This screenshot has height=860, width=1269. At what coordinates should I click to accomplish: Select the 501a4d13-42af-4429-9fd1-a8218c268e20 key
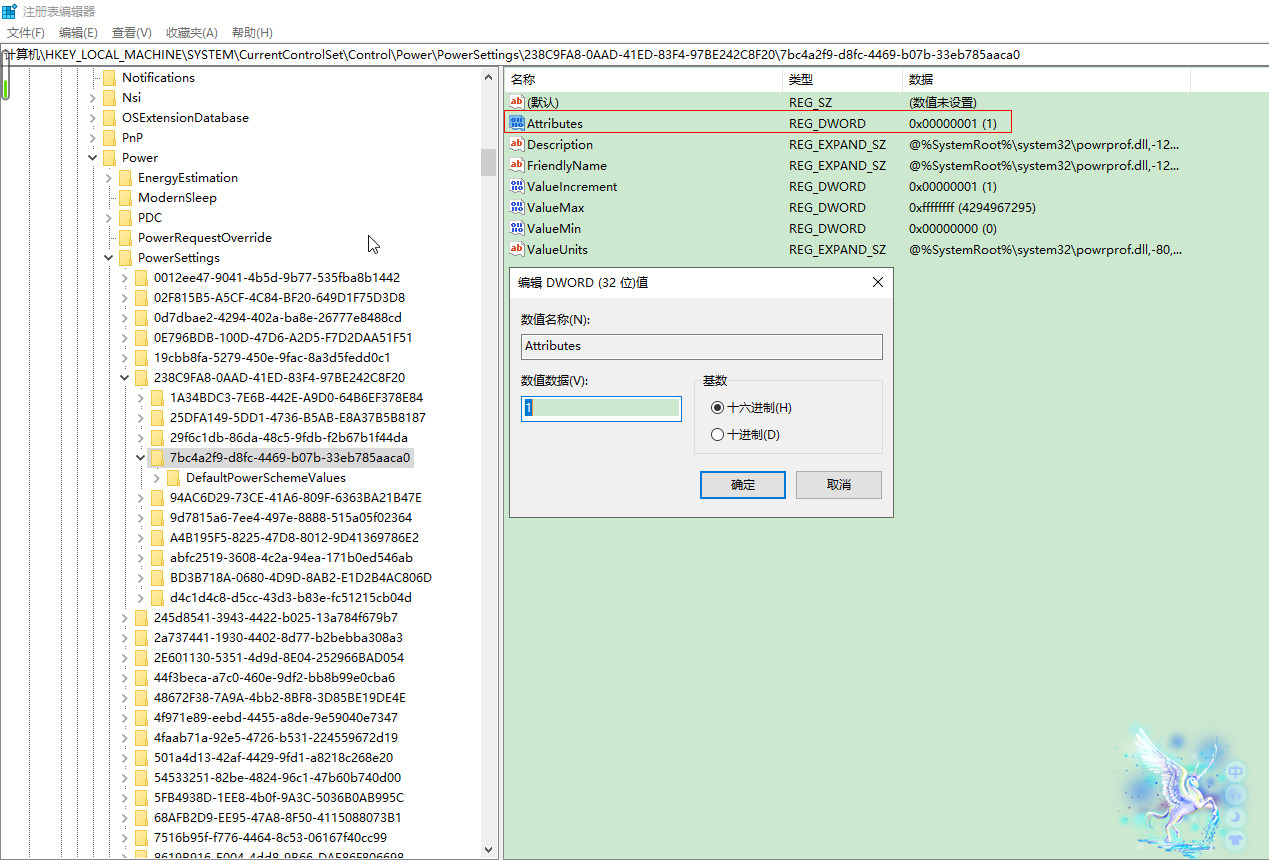point(273,757)
